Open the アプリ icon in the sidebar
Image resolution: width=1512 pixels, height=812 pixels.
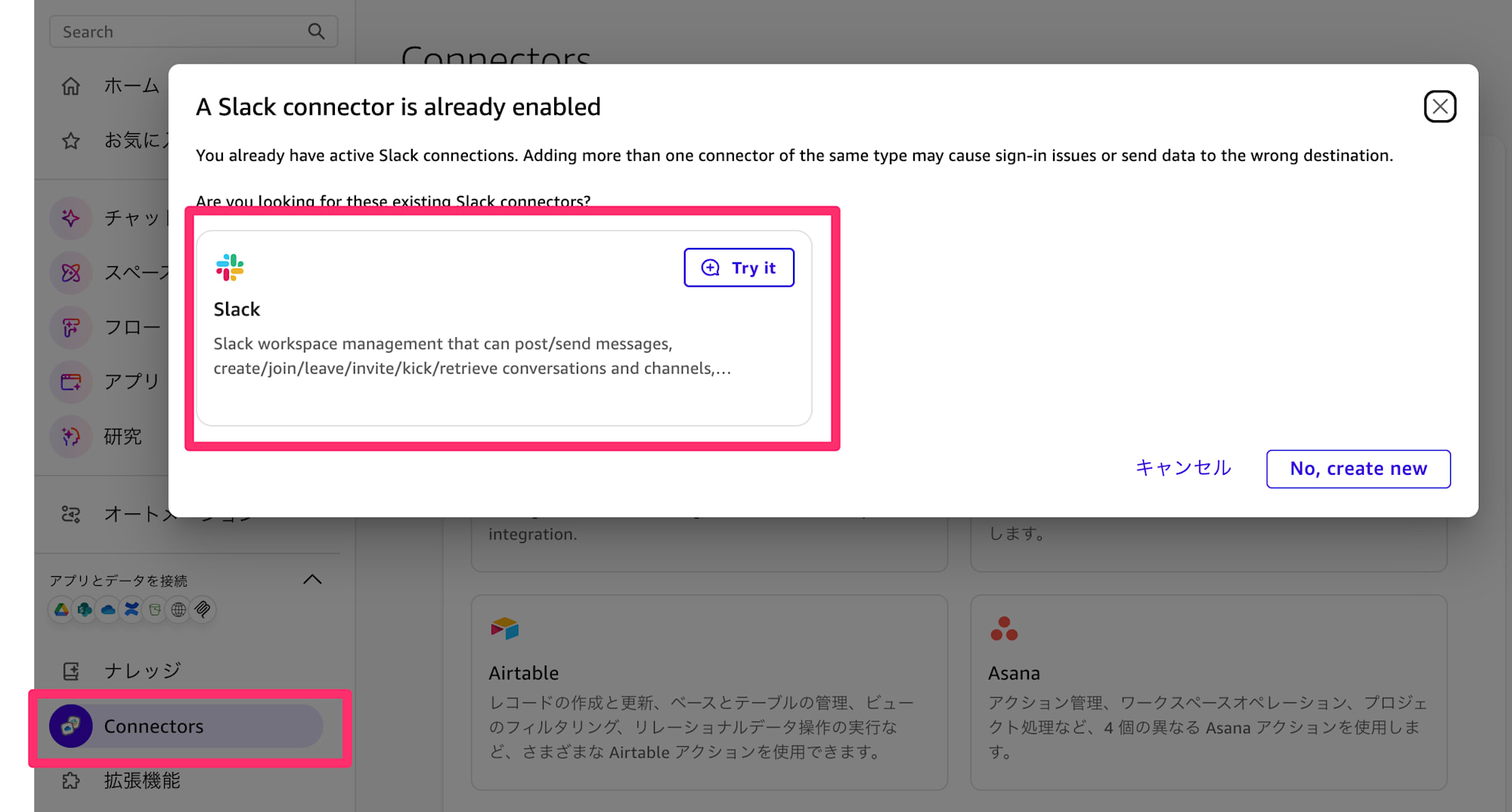pos(71,382)
